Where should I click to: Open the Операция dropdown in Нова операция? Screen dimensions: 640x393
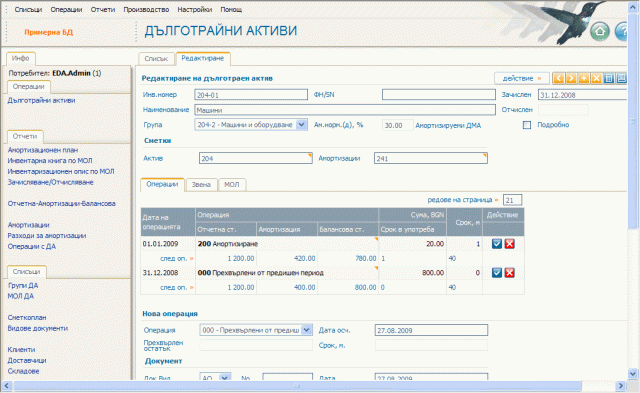307,330
